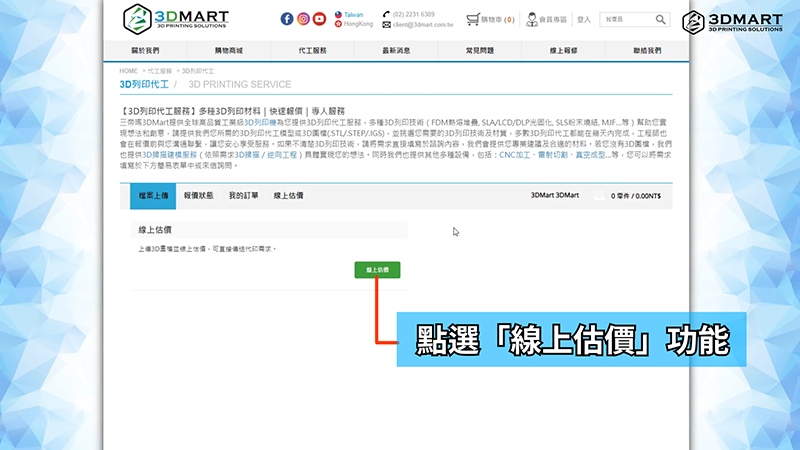The image size is (800, 450).
Task: Switch to the 我的訂單 tab
Action: click(x=243, y=196)
